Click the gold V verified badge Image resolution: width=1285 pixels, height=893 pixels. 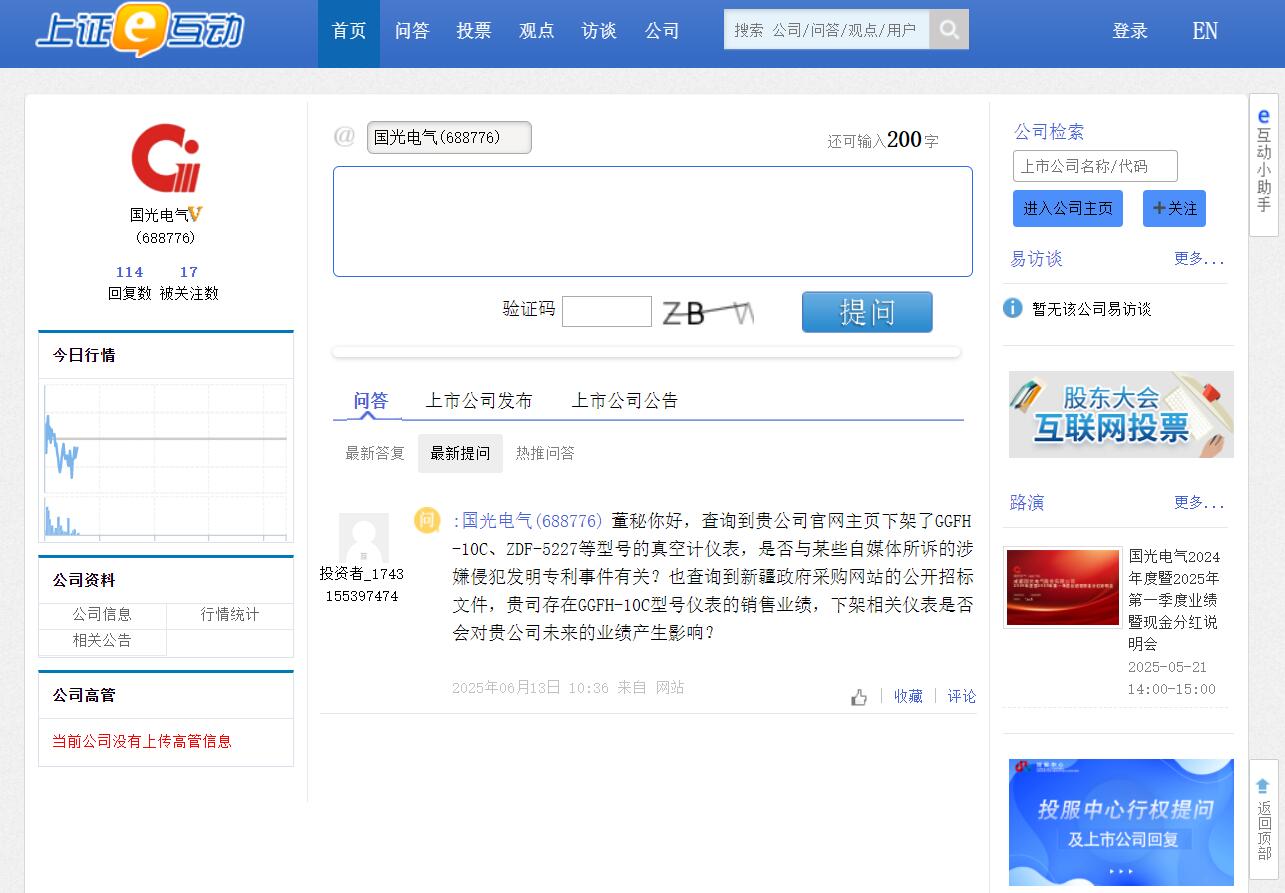pos(196,214)
